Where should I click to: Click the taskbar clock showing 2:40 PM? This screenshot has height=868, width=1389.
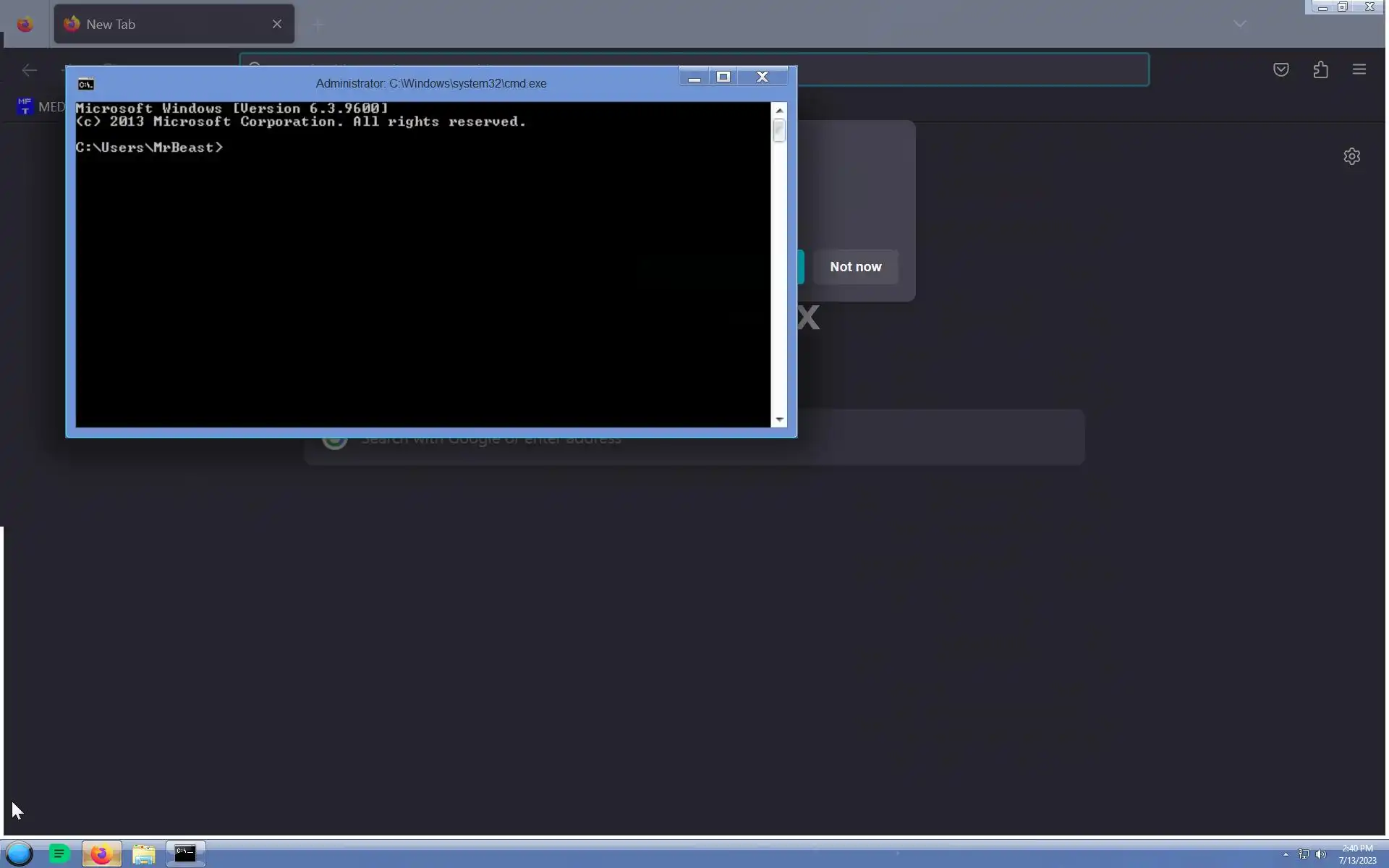[x=1356, y=854]
